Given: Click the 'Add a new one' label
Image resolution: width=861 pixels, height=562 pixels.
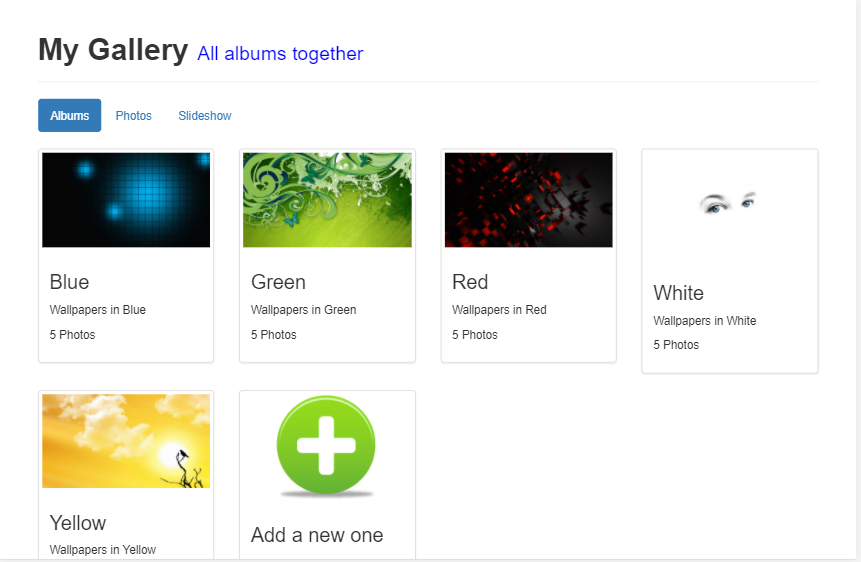Looking at the screenshot, I should click(x=317, y=535).
